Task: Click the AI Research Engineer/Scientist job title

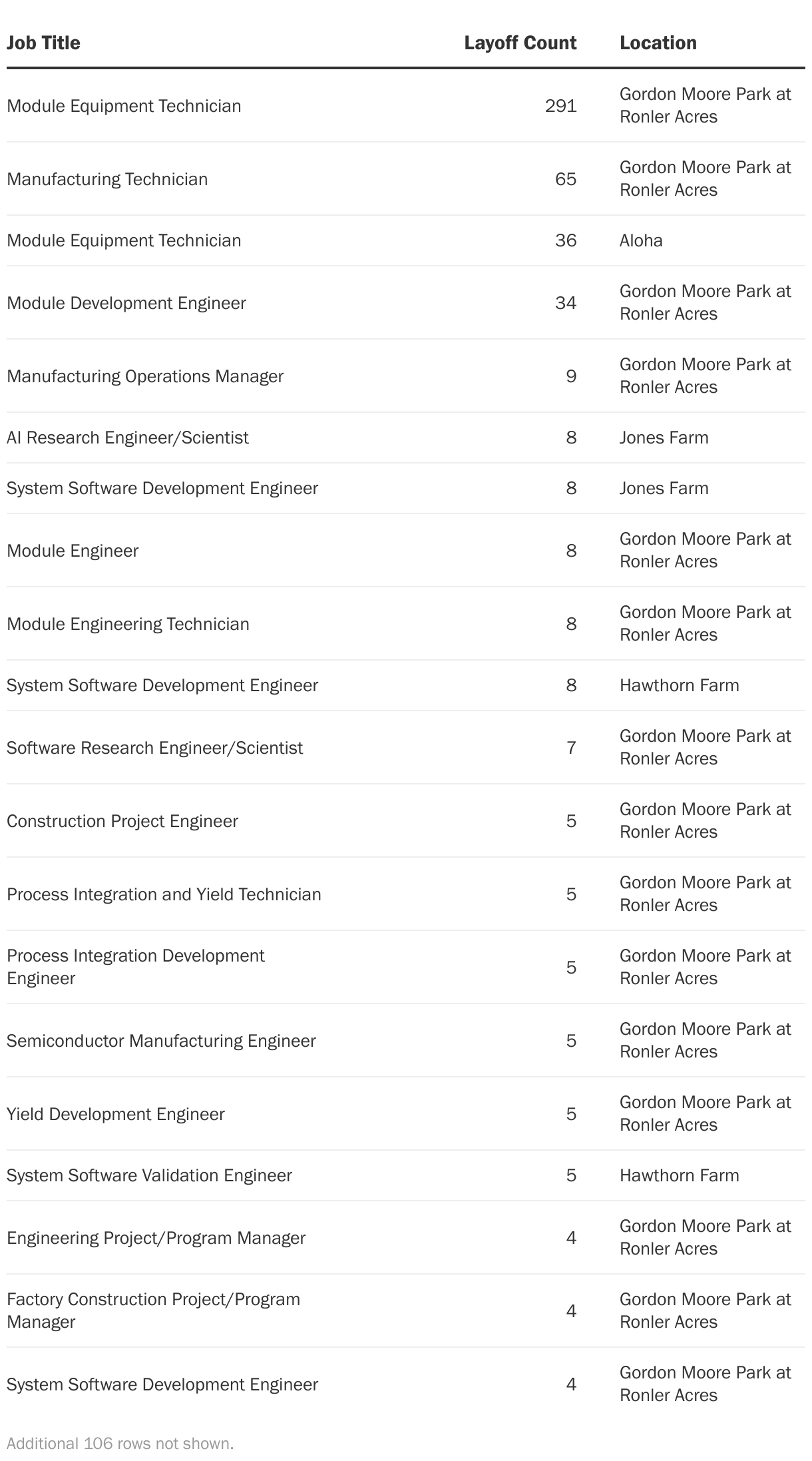Action: 128,438
